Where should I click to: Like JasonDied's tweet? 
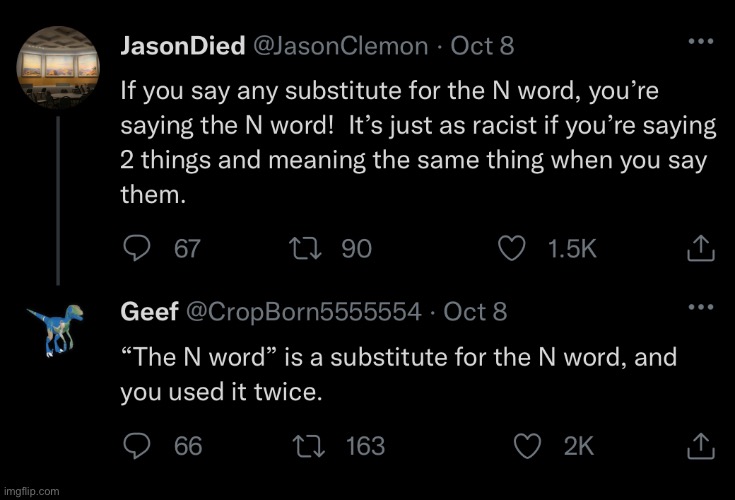tap(512, 248)
